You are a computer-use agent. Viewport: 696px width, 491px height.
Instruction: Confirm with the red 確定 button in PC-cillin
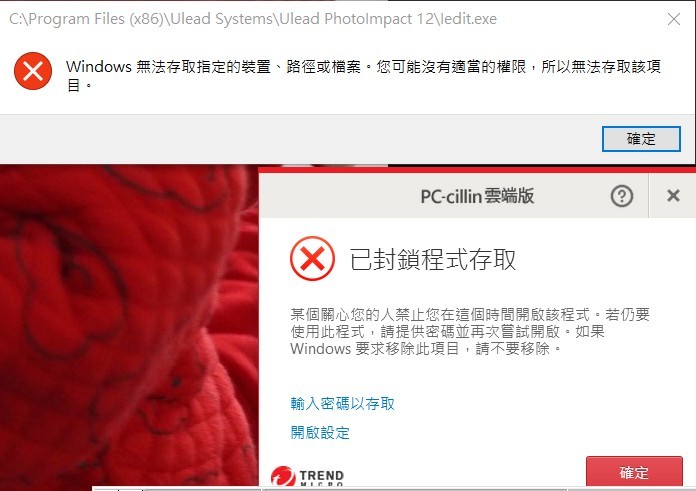click(634, 472)
